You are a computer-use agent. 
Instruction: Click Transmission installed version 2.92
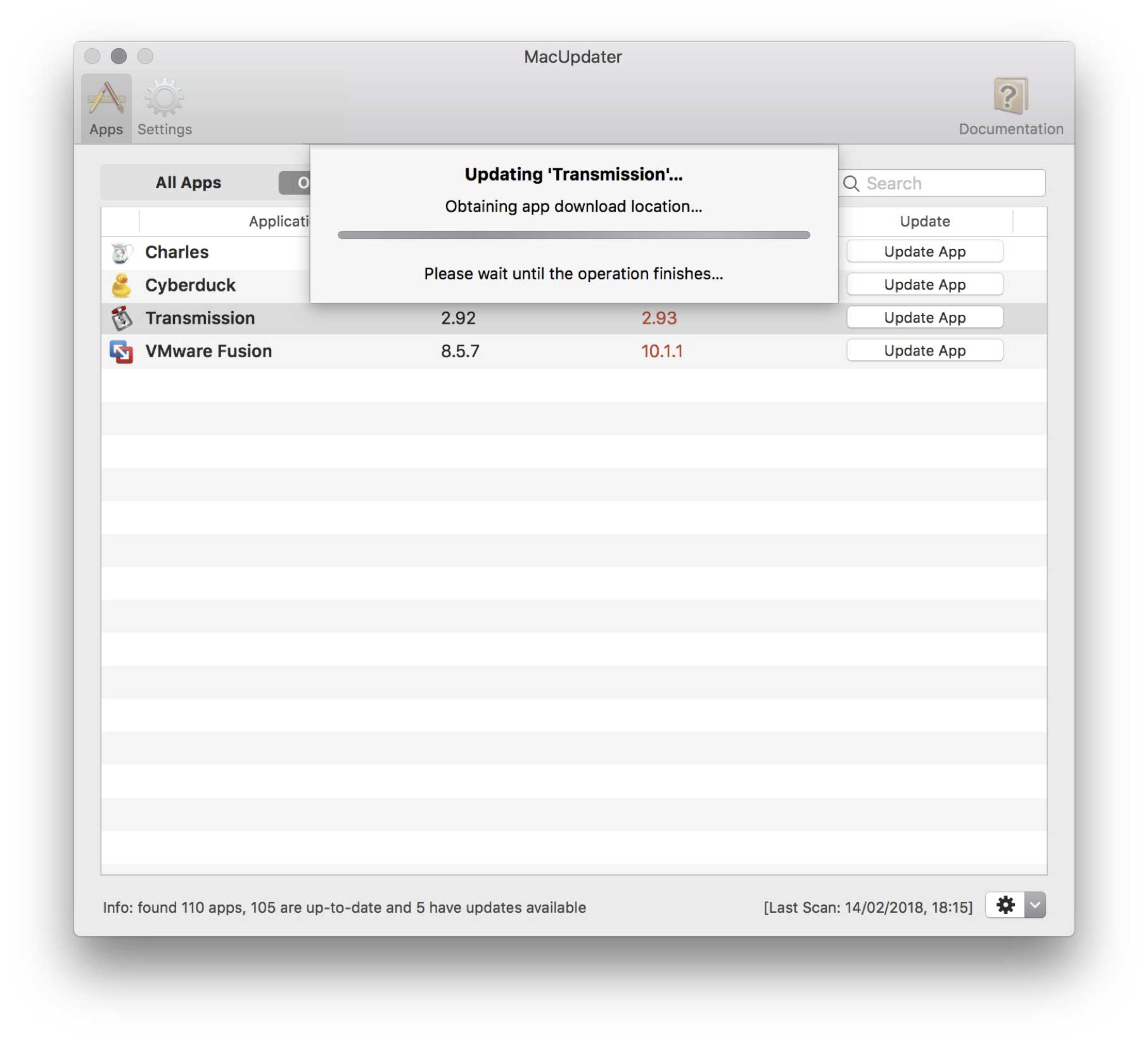point(458,318)
